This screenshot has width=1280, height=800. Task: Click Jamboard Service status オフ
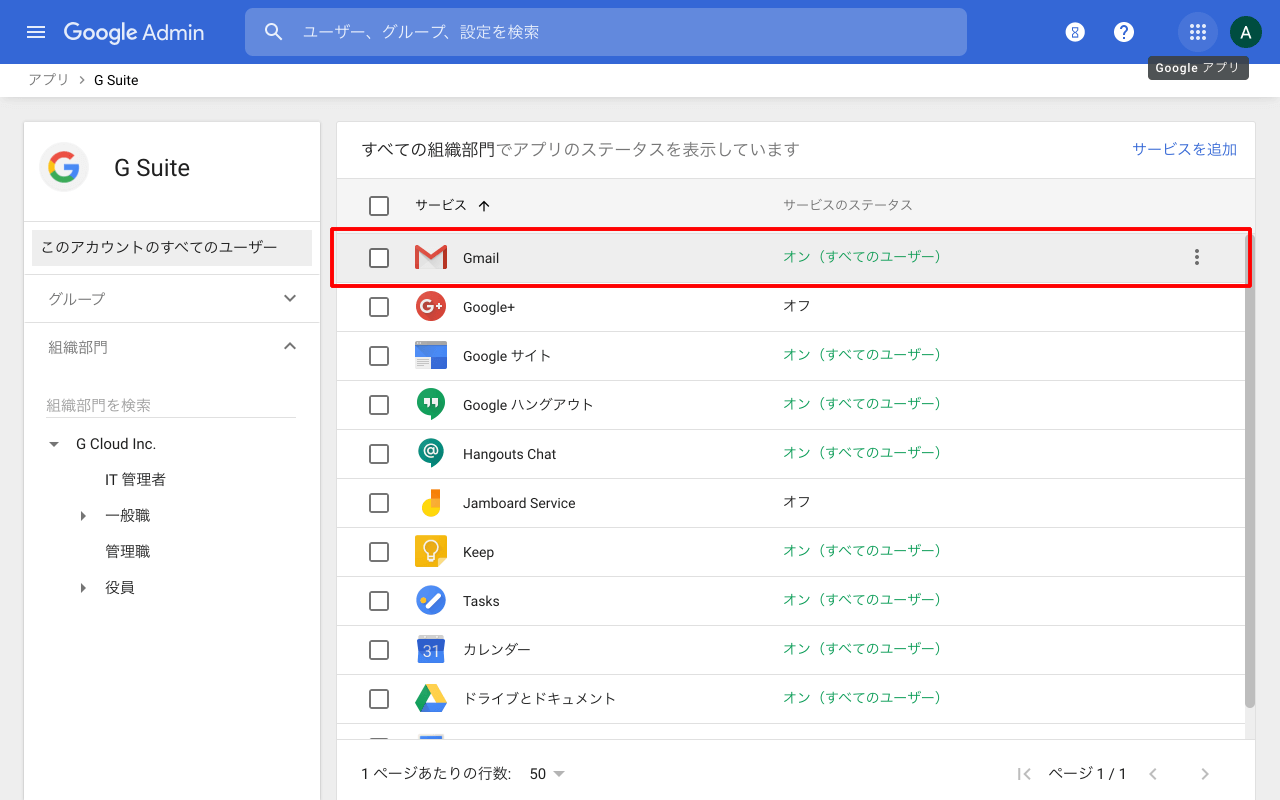pyautogui.click(x=797, y=502)
